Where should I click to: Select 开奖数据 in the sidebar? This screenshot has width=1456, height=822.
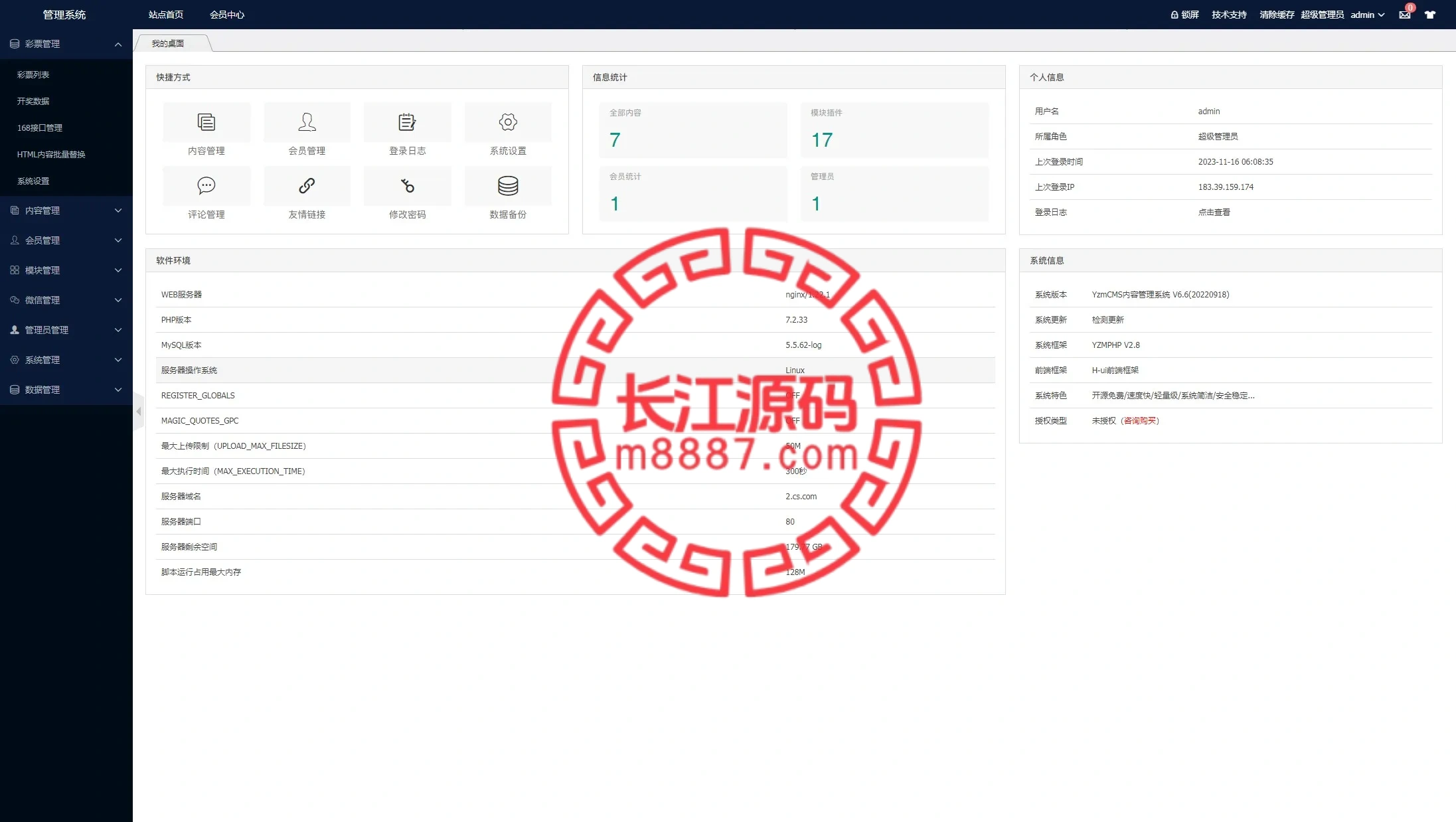point(33,101)
